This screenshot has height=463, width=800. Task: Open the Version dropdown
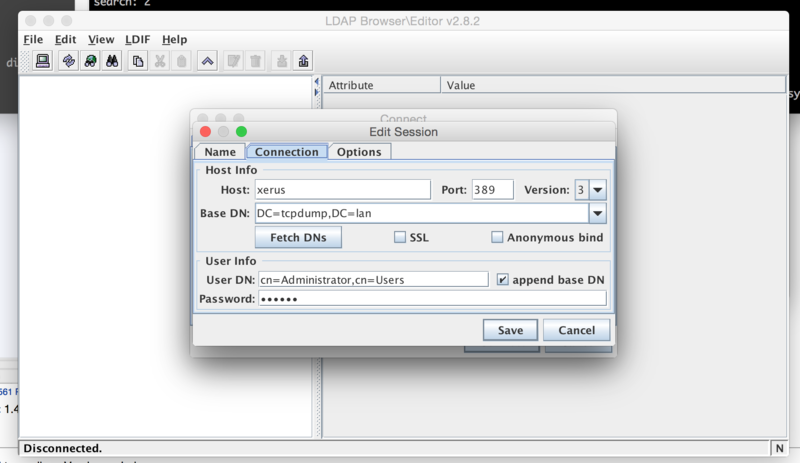pos(597,190)
